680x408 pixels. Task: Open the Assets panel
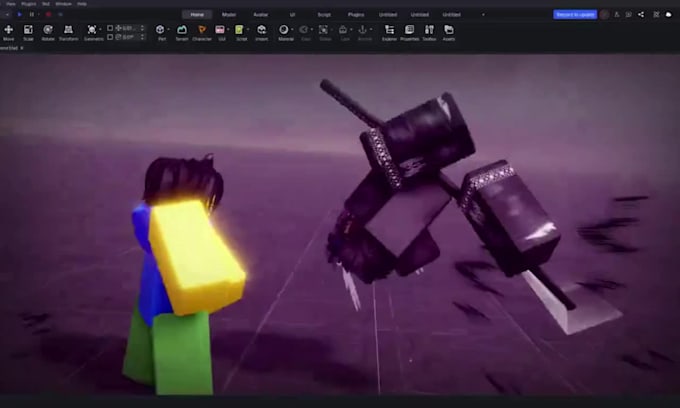449,32
